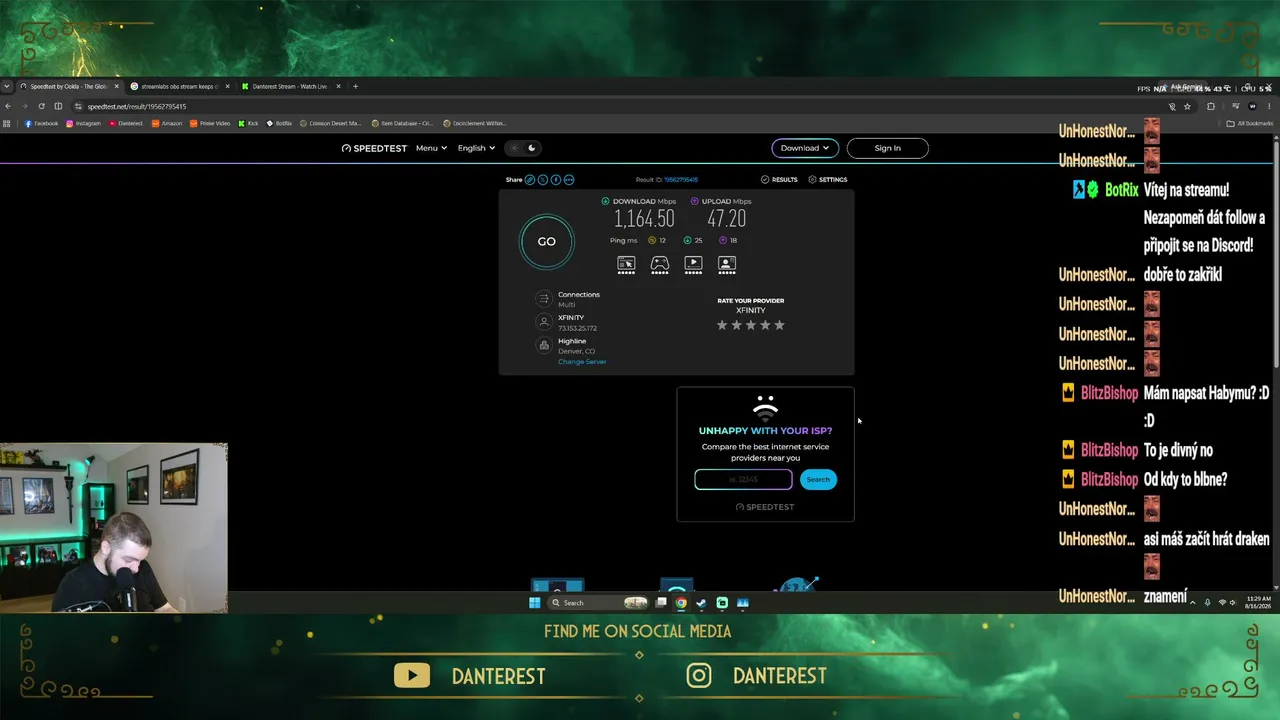Rate XFINITY with five stars
Screen dimensions: 1280x720
(x=780, y=325)
